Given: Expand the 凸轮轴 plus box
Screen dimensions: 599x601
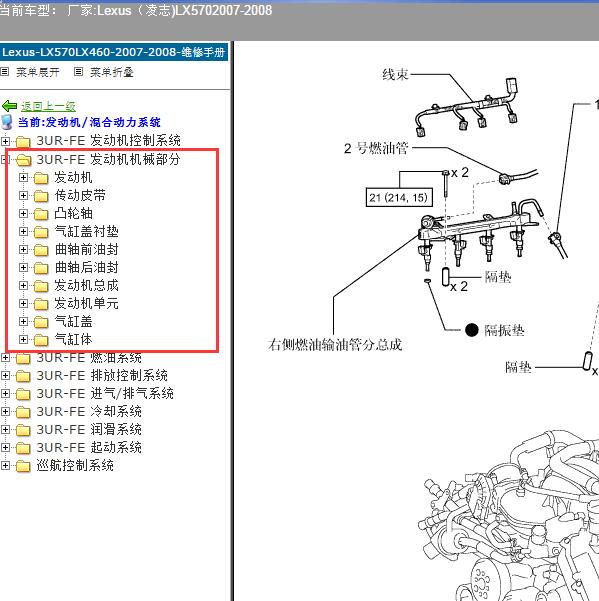Looking at the screenshot, I should pyautogui.click(x=23, y=213).
